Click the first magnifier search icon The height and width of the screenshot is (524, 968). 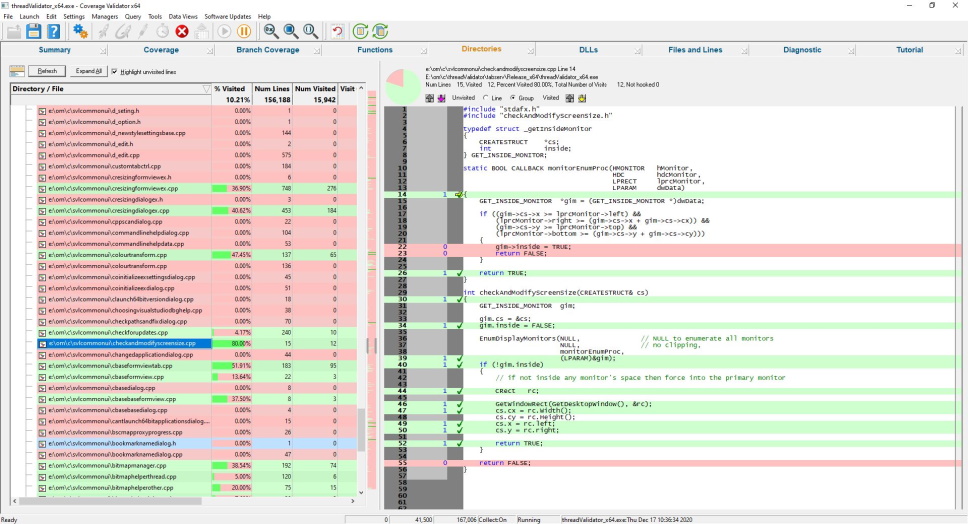[x=270, y=31]
